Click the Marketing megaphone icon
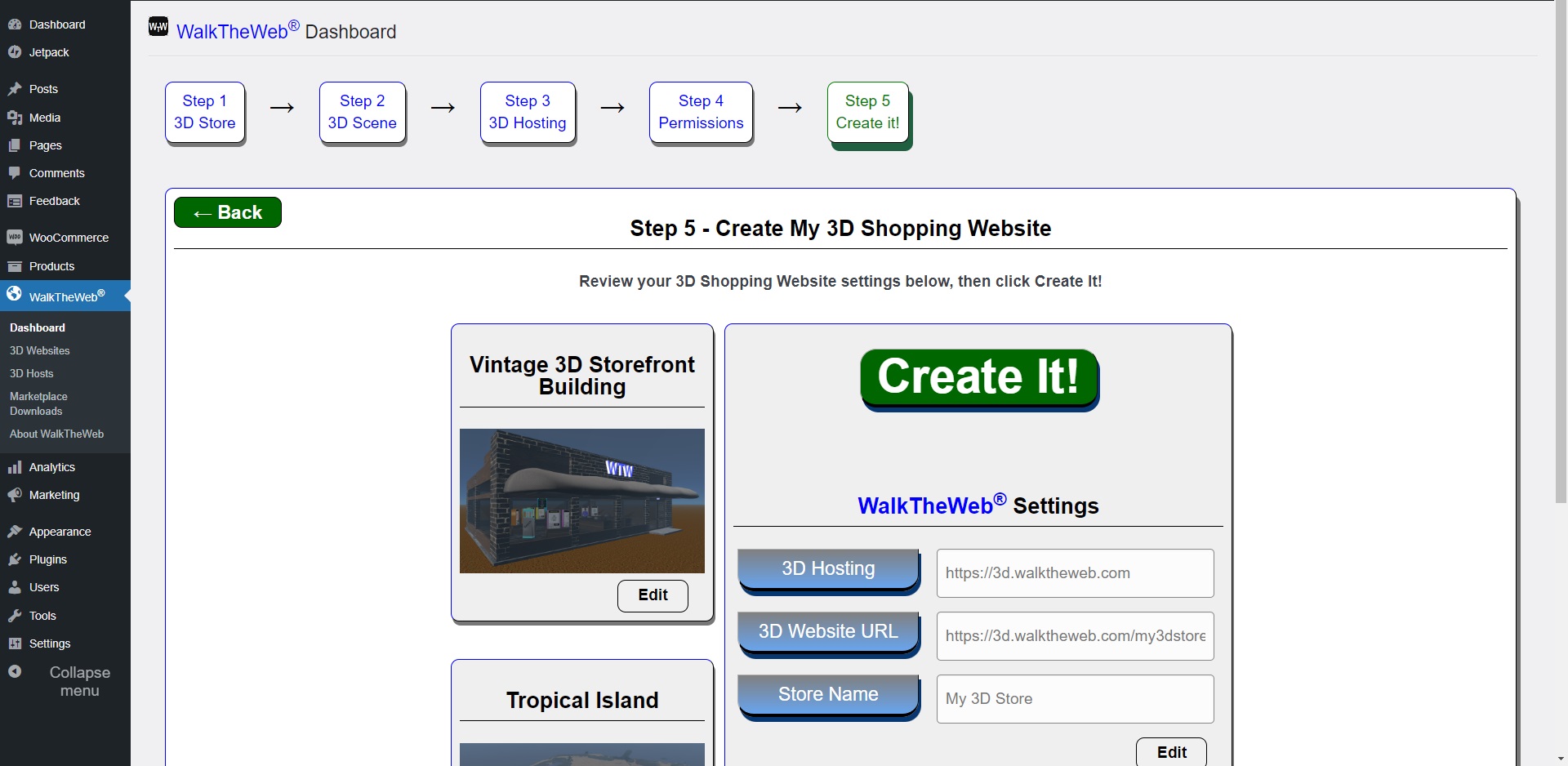This screenshot has height=766, width=1568. click(x=15, y=495)
